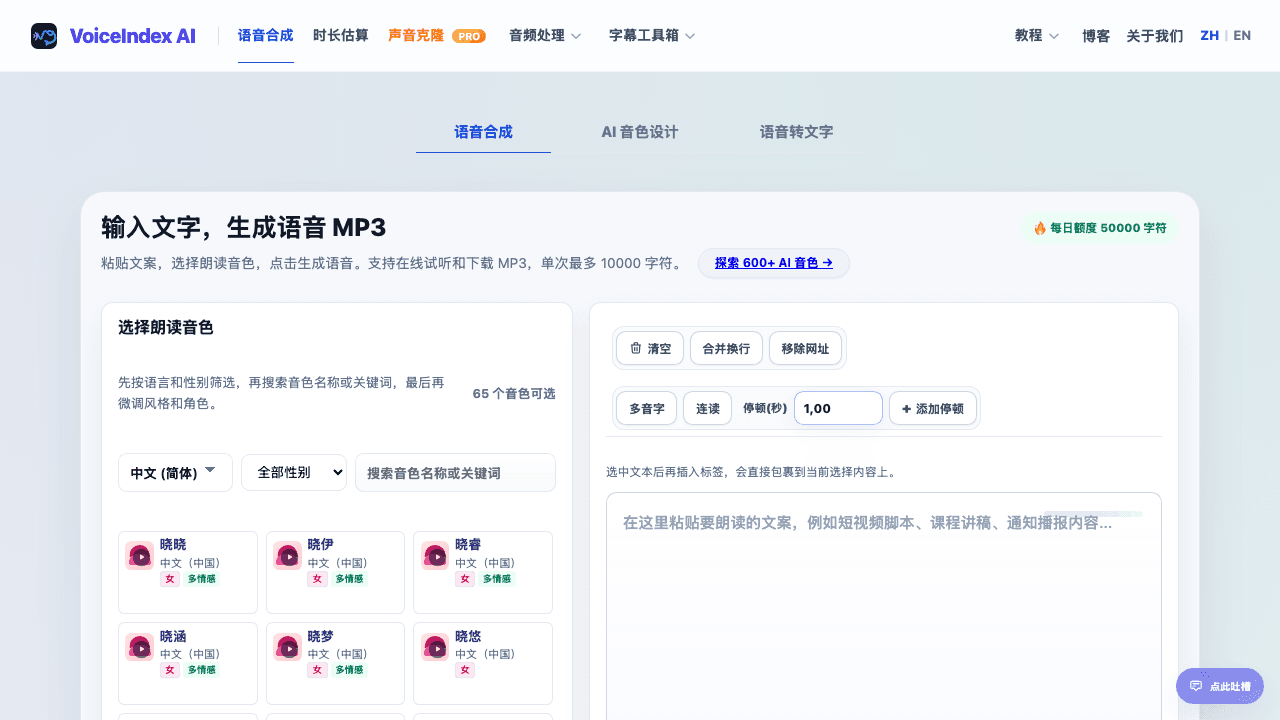Screen dimensions: 1280x720
Task: Play the 晓悠 voice preview
Action: point(435,647)
